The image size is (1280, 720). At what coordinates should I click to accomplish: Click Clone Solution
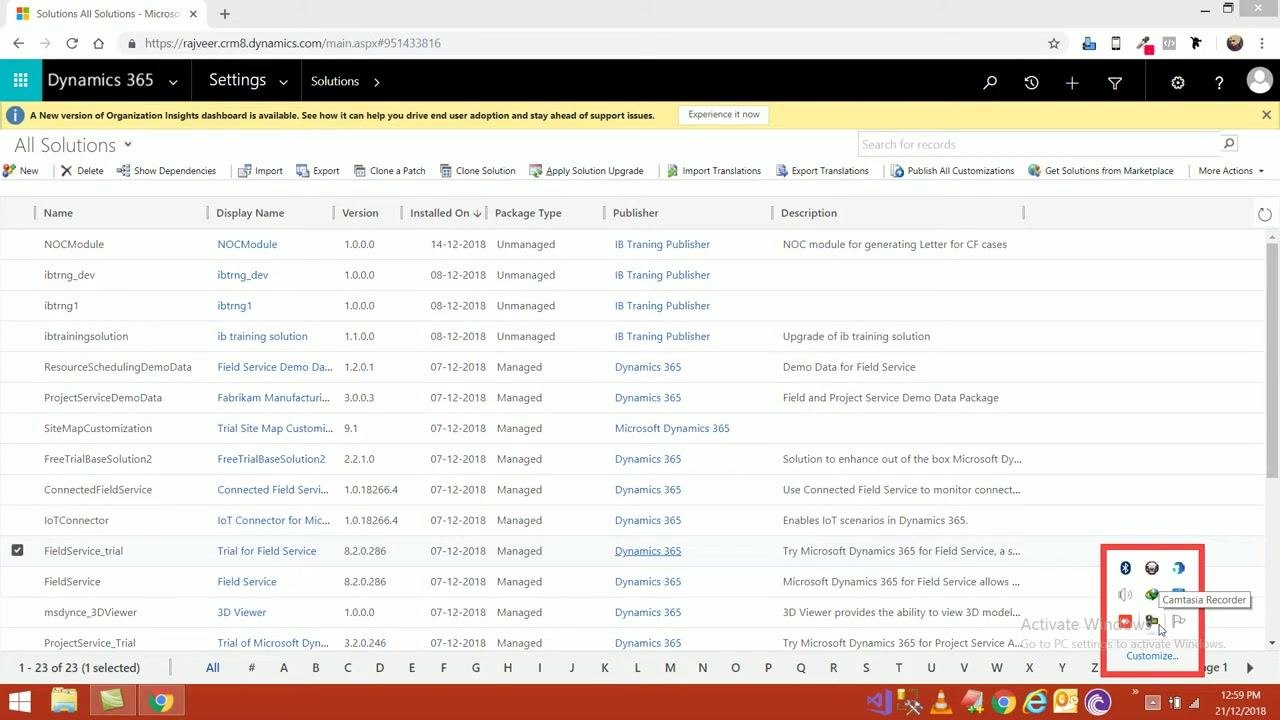pyautogui.click(x=478, y=171)
